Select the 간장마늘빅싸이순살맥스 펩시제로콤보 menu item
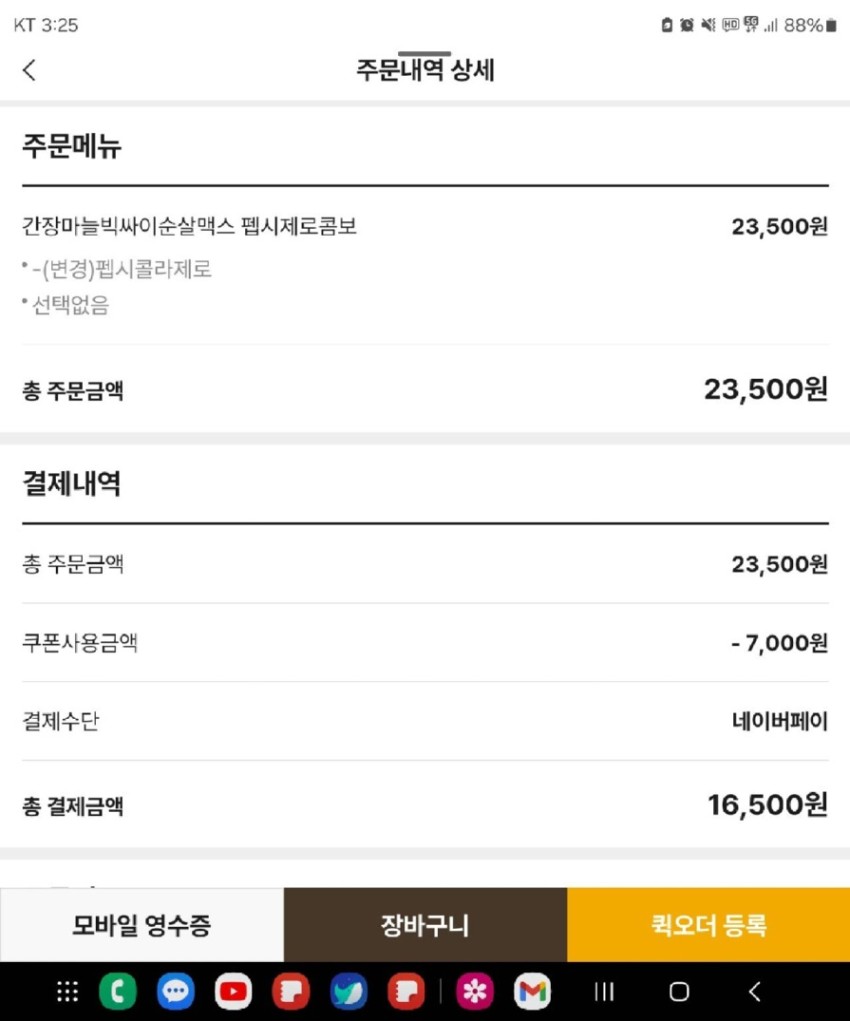Image resolution: width=850 pixels, height=1021 pixels. coord(190,227)
